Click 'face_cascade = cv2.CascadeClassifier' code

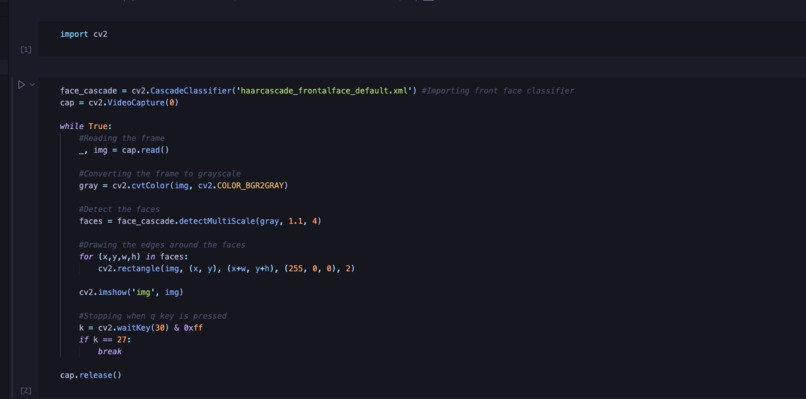pyautogui.click(x=145, y=91)
